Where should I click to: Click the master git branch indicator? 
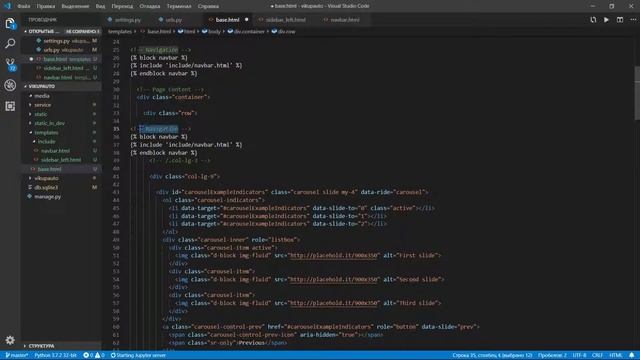click(x=17, y=355)
